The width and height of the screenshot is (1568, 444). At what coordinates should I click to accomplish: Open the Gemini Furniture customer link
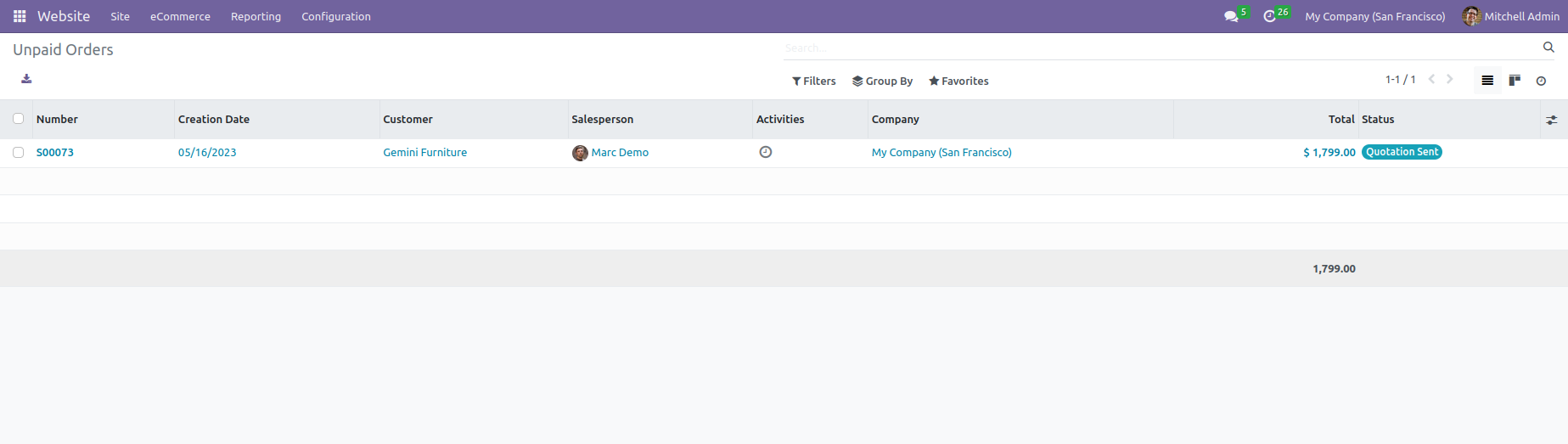click(424, 153)
